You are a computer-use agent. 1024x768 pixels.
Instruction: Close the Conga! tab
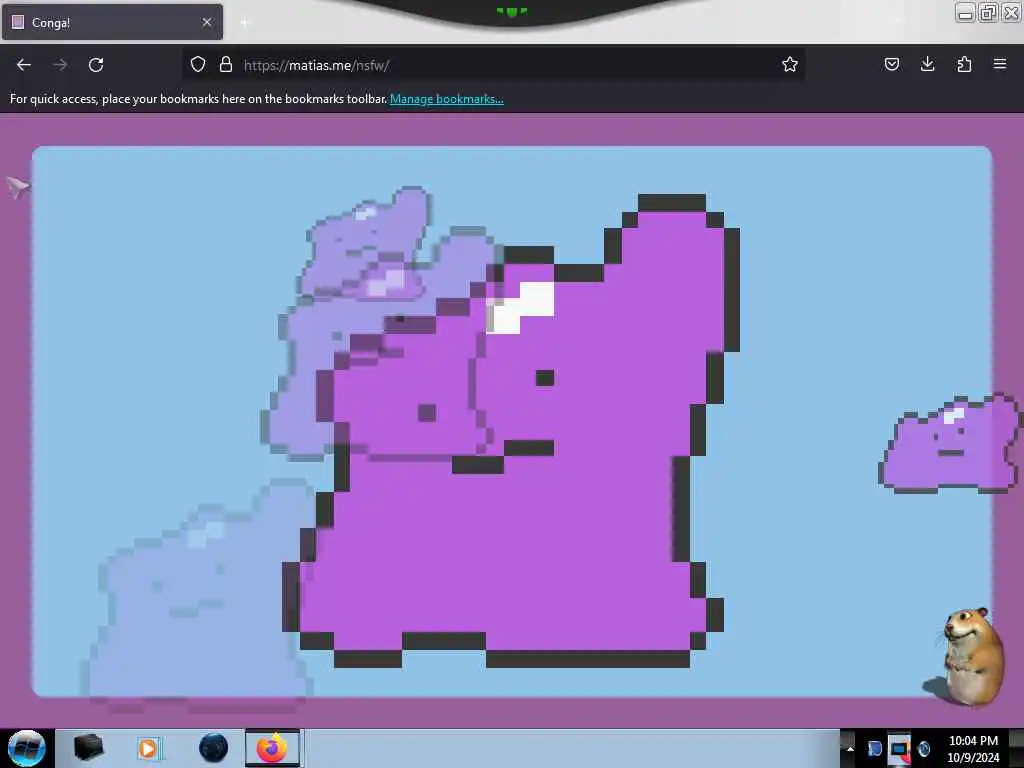pyautogui.click(x=207, y=22)
